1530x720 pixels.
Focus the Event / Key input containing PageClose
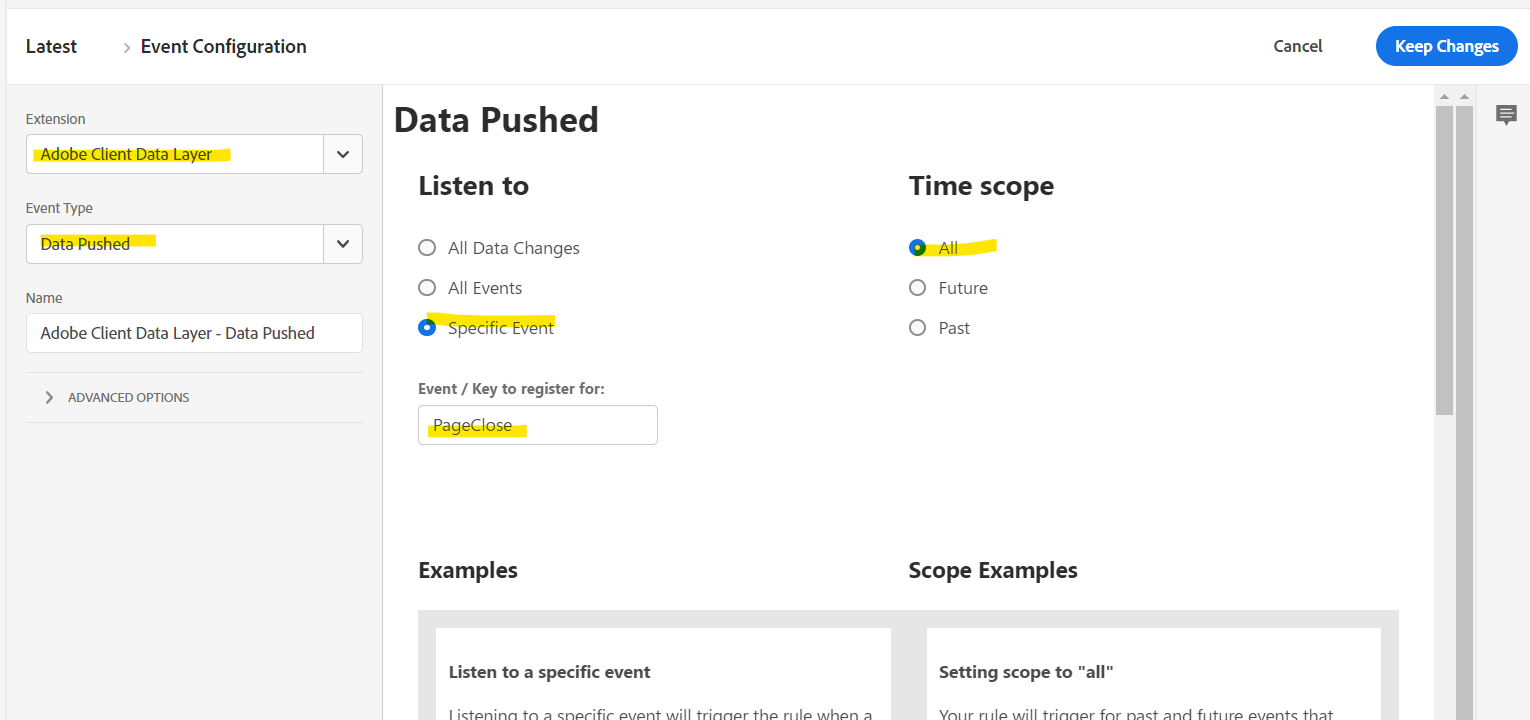537,425
